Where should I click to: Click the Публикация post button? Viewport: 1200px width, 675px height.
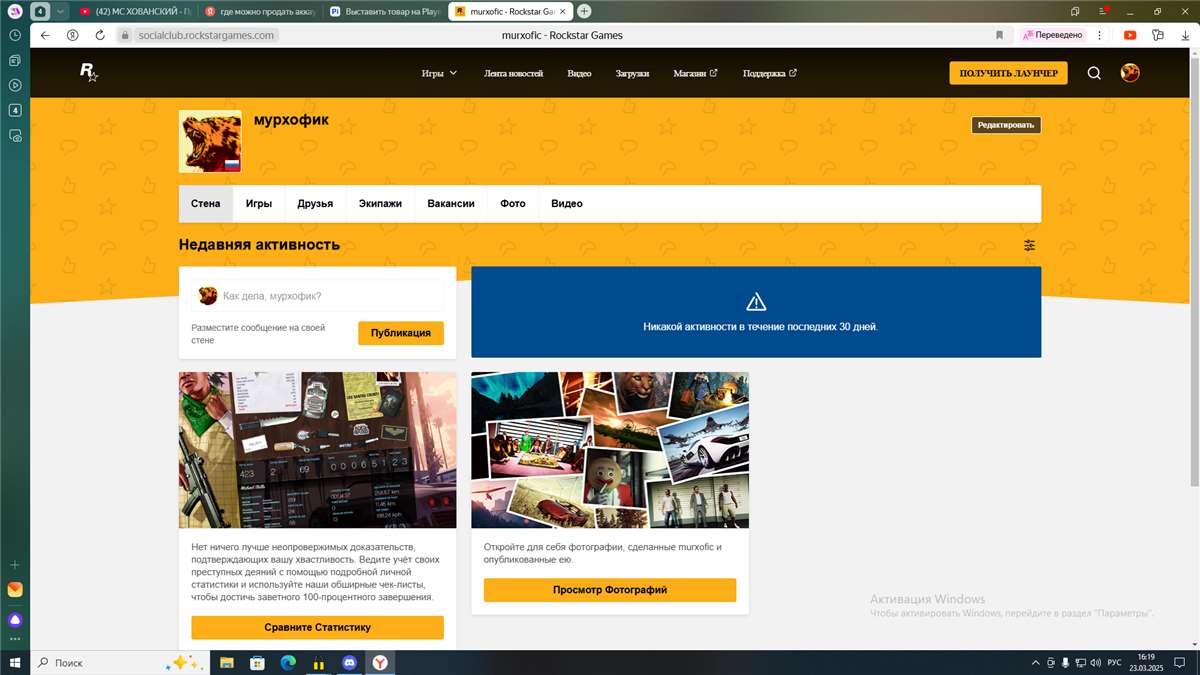[401, 333]
